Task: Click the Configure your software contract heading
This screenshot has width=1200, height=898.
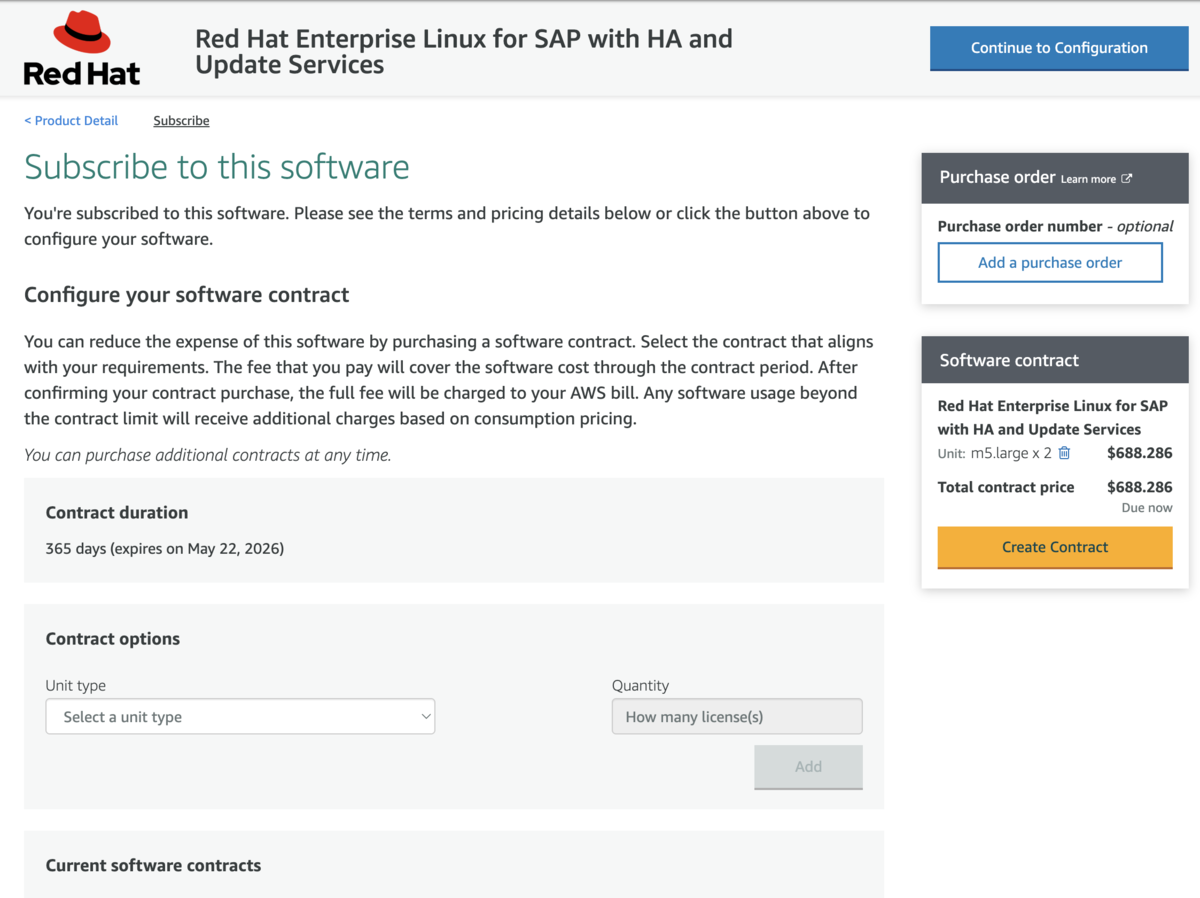Action: pyautogui.click(x=187, y=295)
